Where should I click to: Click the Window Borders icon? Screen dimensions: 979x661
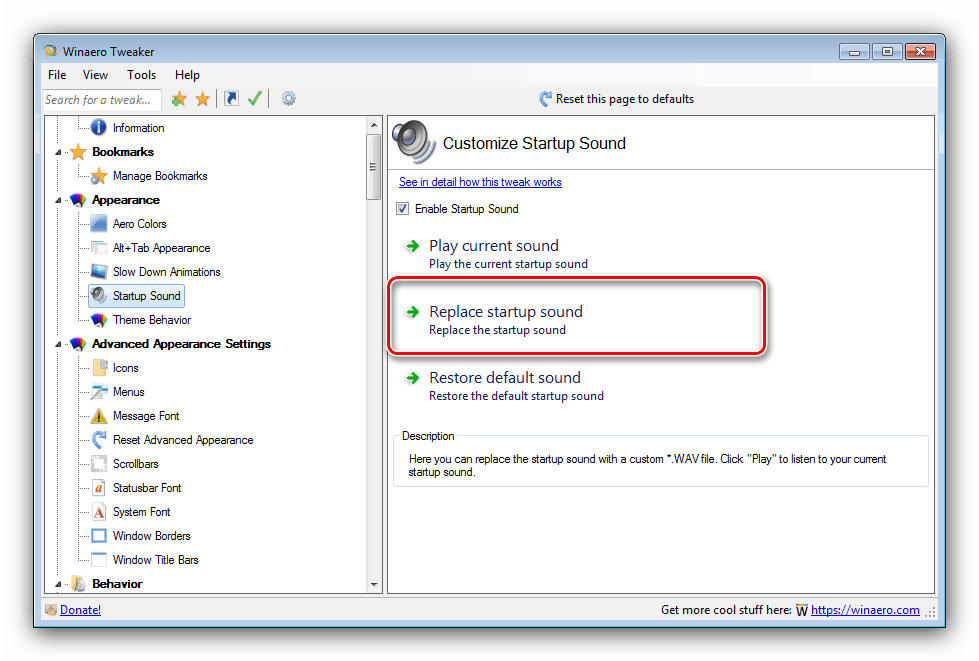click(x=99, y=536)
